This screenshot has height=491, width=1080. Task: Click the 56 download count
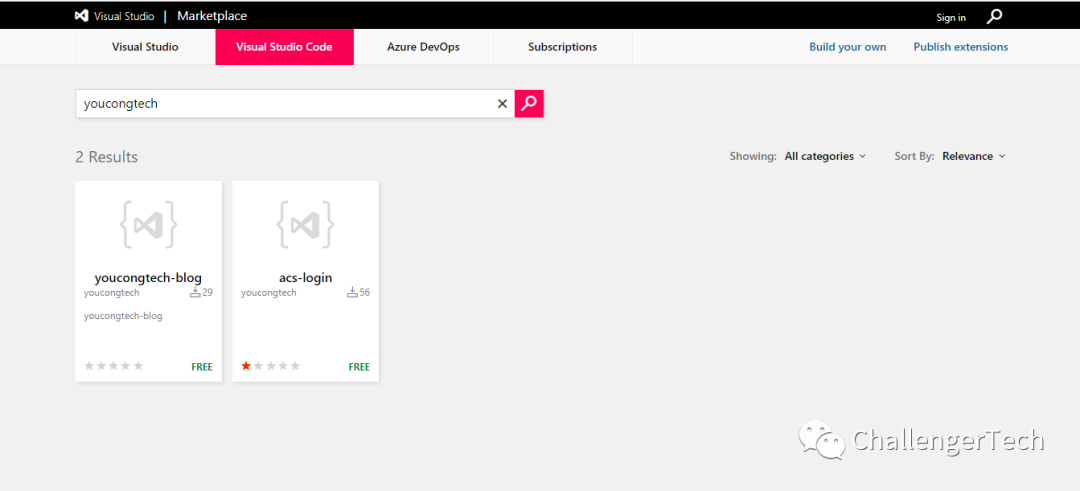pyautogui.click(x=364, y=293)
